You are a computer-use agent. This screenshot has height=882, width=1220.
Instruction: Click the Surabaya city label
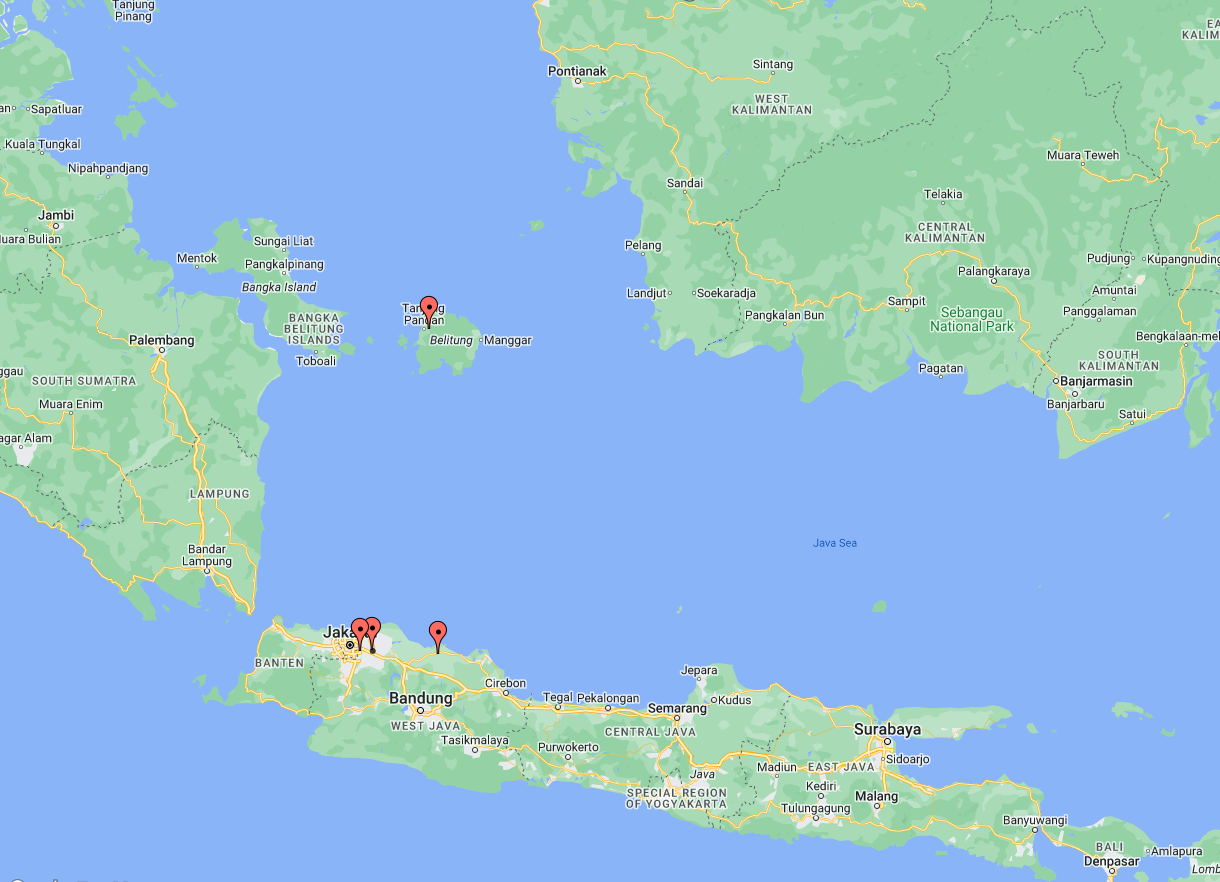pyautogui.click(x=887, y=729)
